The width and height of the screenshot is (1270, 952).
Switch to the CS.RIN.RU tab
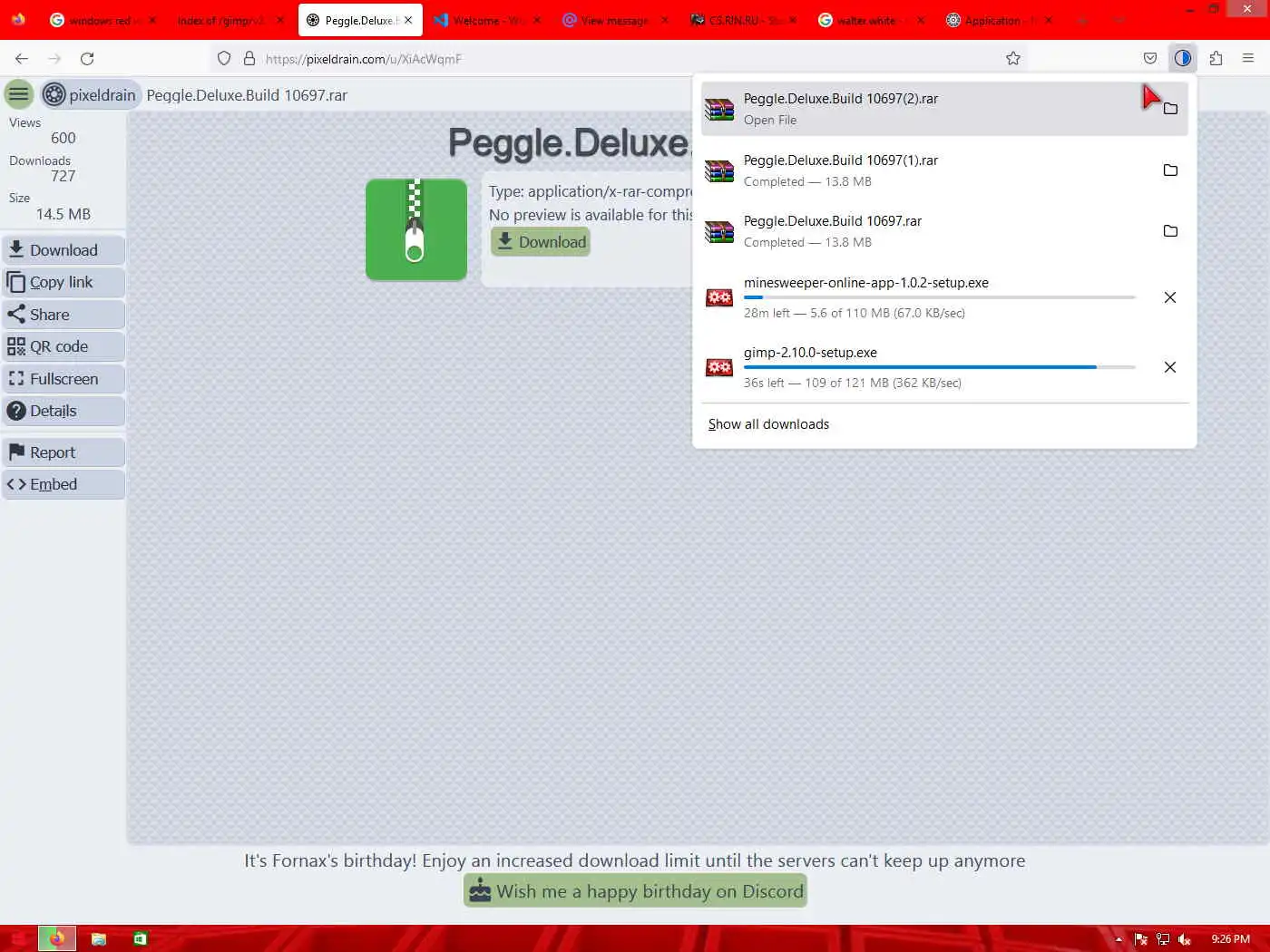[744, 20]
